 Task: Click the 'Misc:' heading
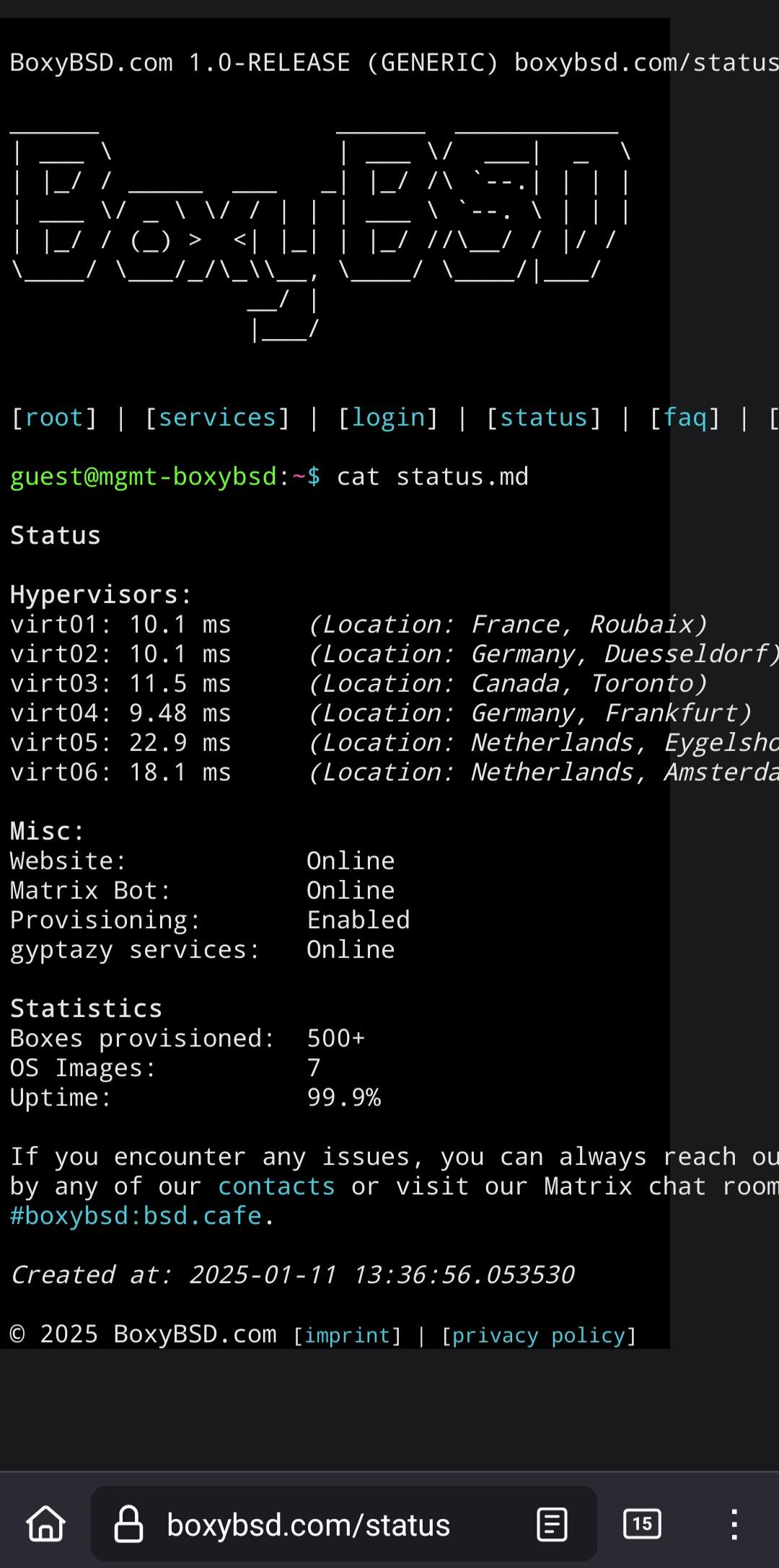pos(48,832)
